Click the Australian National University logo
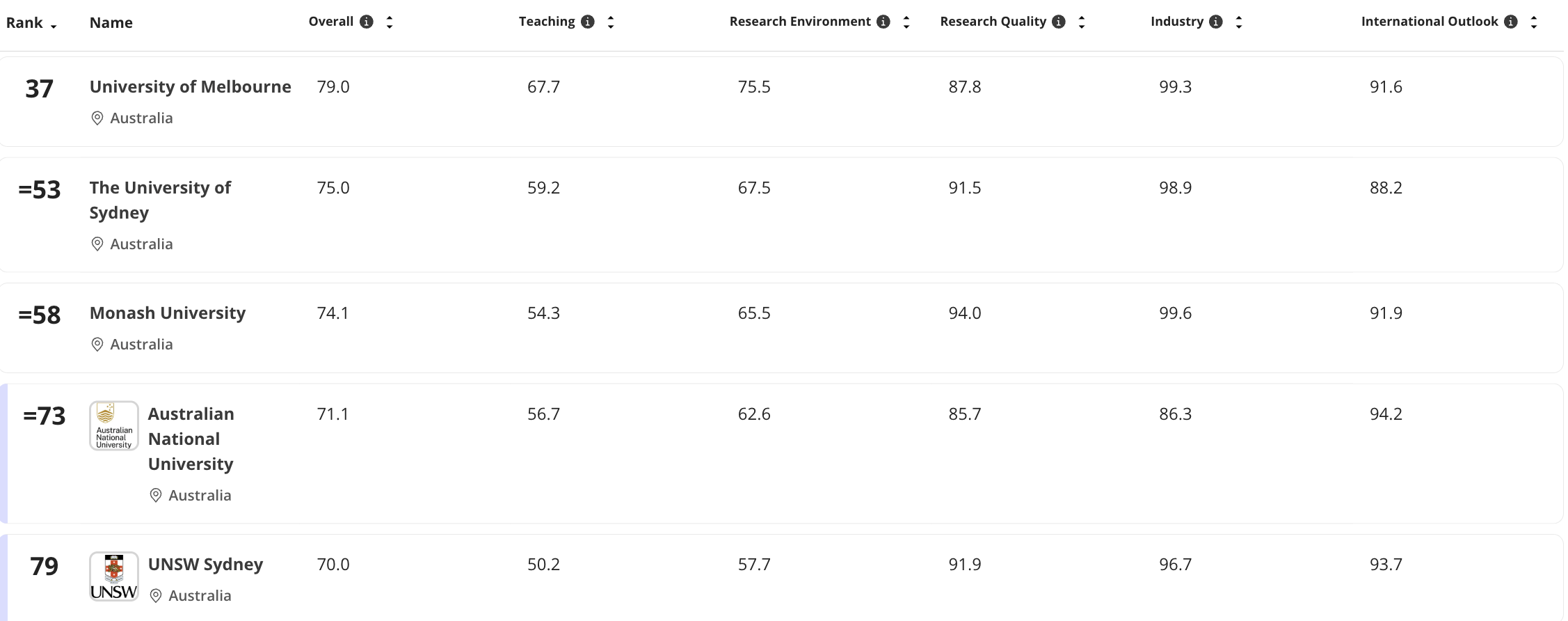1568x621 pixels. [x=114, y=426]
